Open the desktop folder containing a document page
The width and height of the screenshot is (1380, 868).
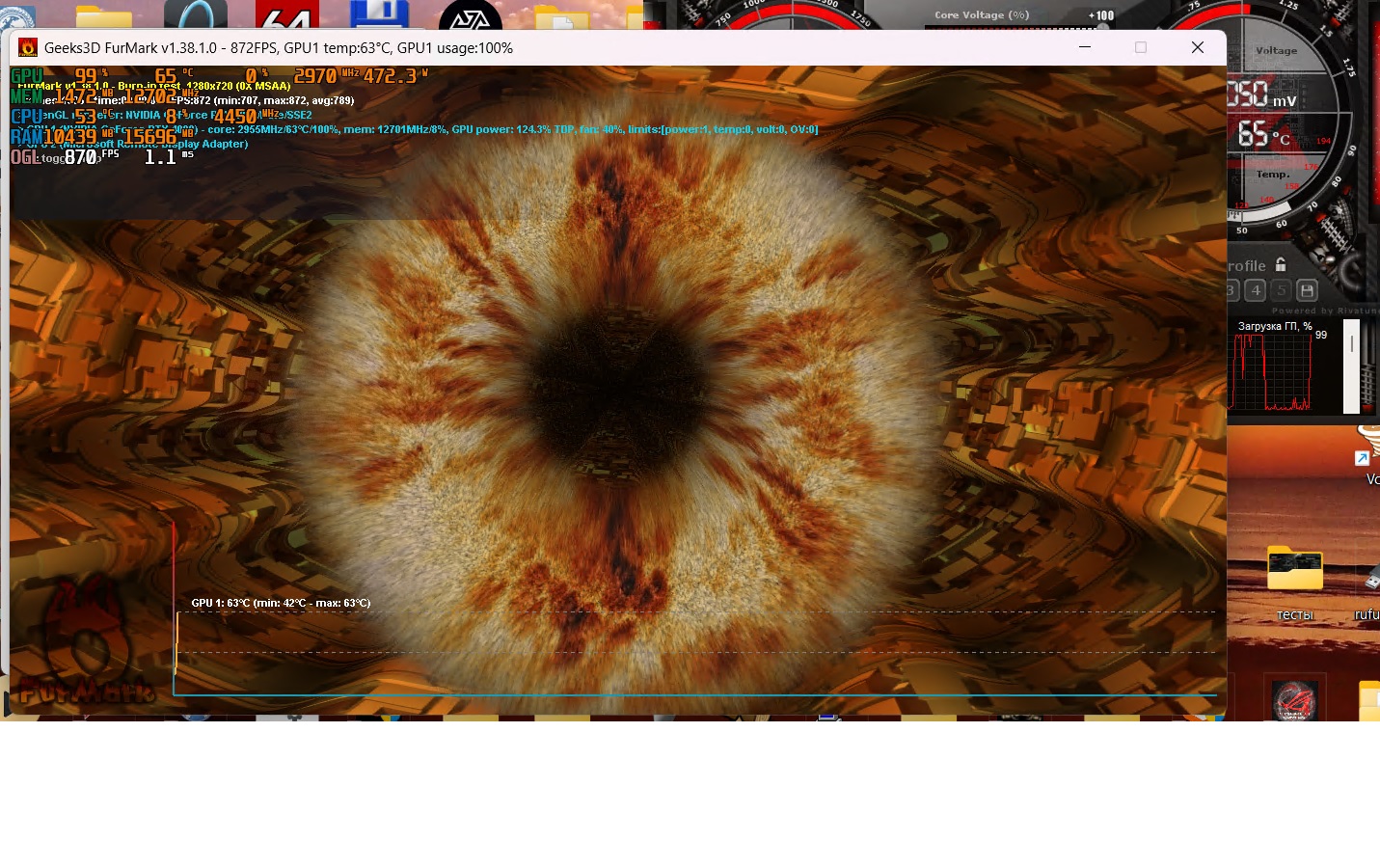pos(562,17)
